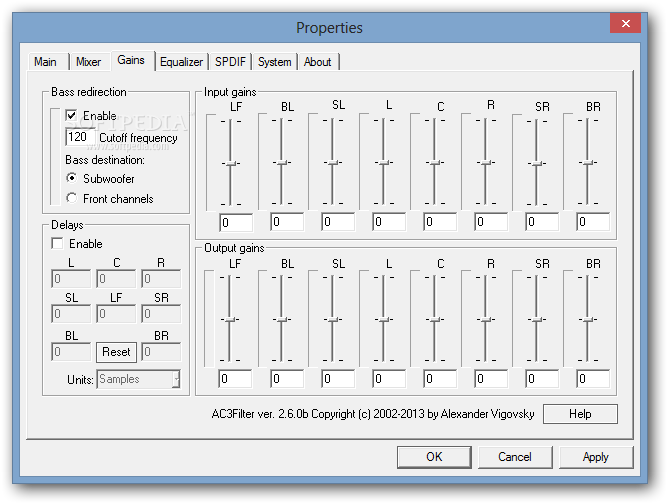Go to the Equalizer tab
This screenshot has height=504, width=668.
[181, 62]
